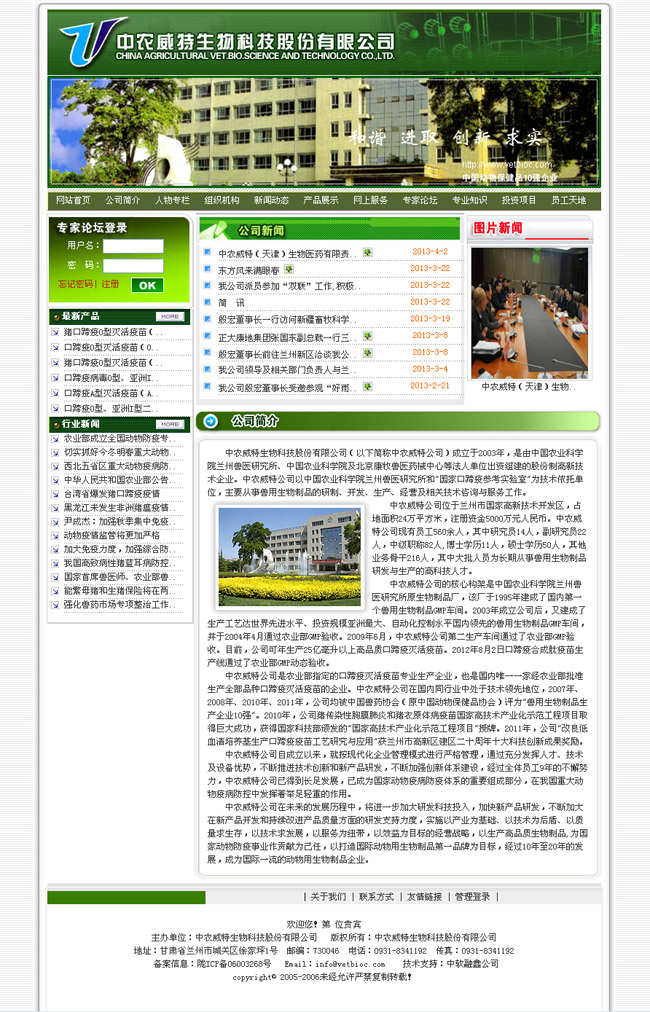The height and width of the screenshot is (1012, 650).
Task: Click the 图片新闻 meeting room photo
Action: (529, 313)
